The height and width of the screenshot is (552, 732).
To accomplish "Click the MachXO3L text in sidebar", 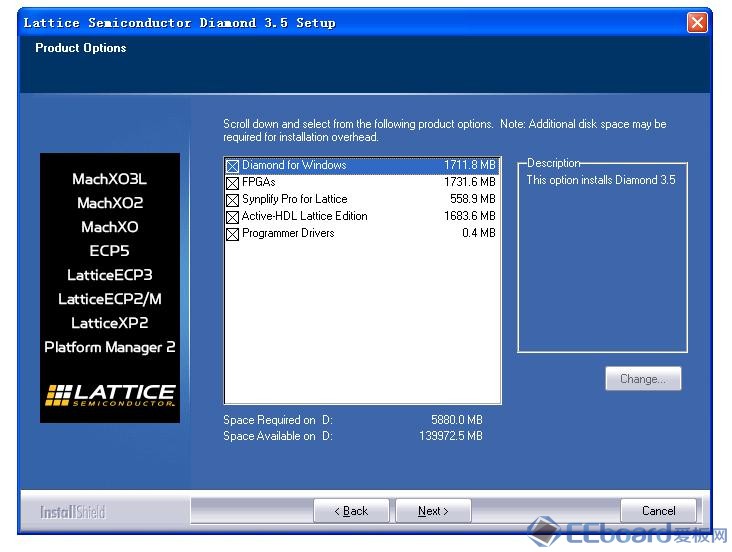I will [x=109, y=179].
